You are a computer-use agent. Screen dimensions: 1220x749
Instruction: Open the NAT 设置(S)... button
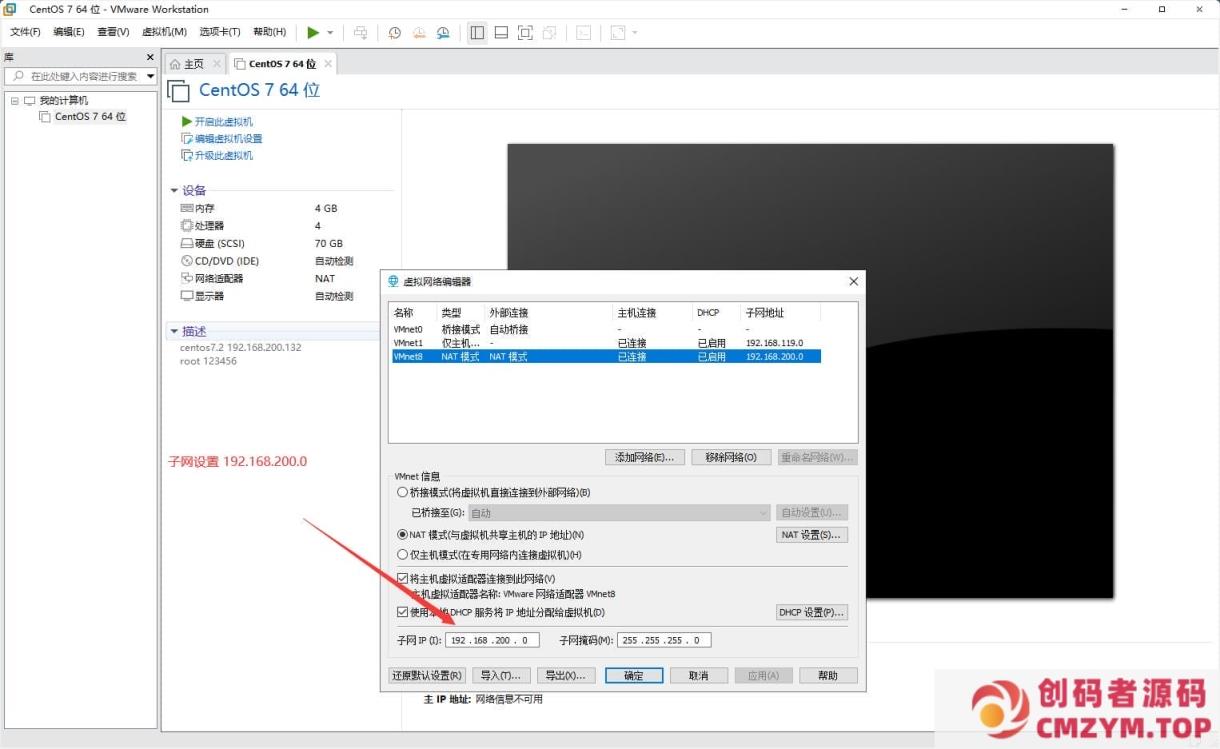click(x=812, y=535)
